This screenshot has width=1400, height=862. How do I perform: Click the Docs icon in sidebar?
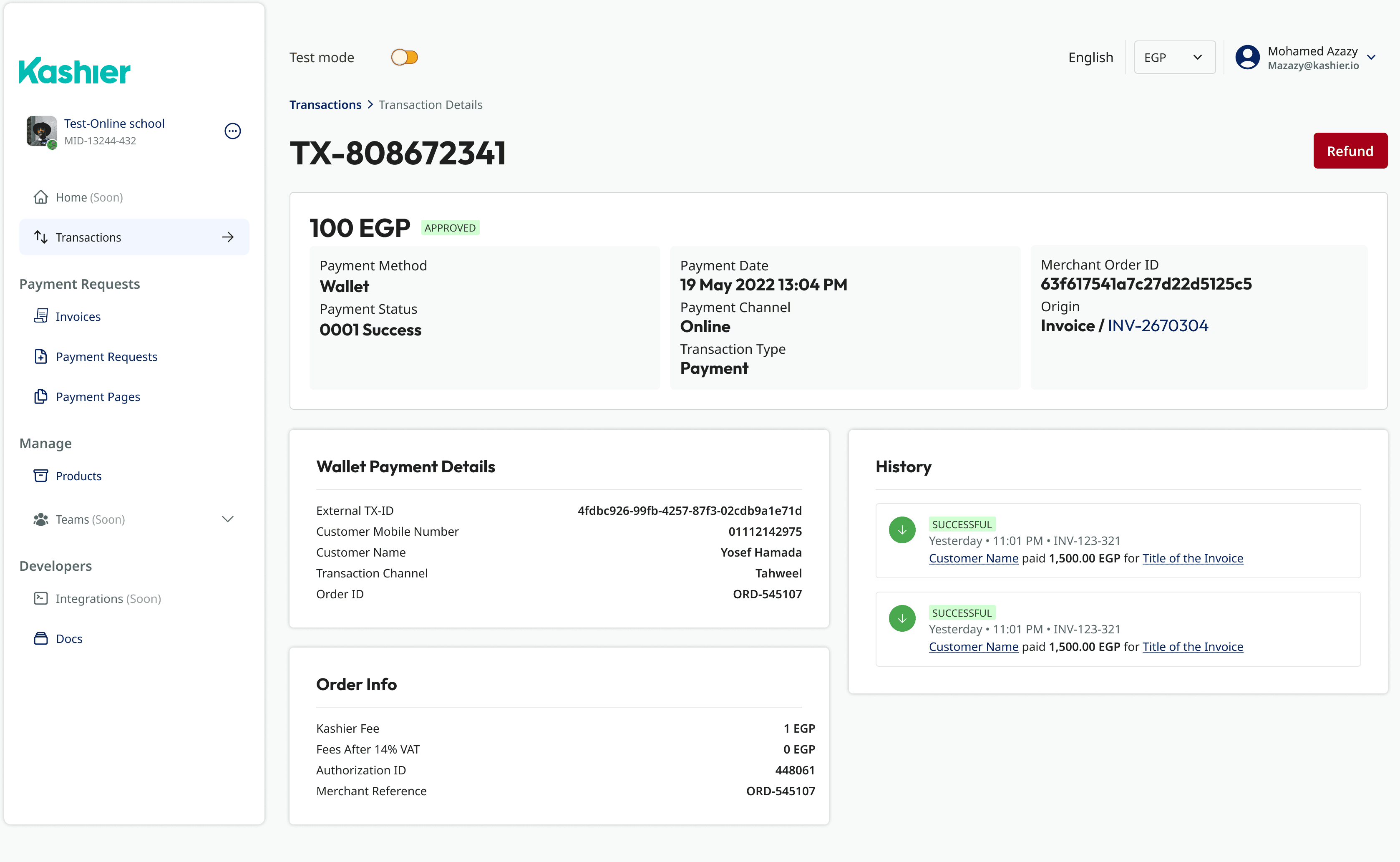pos(40,638)
